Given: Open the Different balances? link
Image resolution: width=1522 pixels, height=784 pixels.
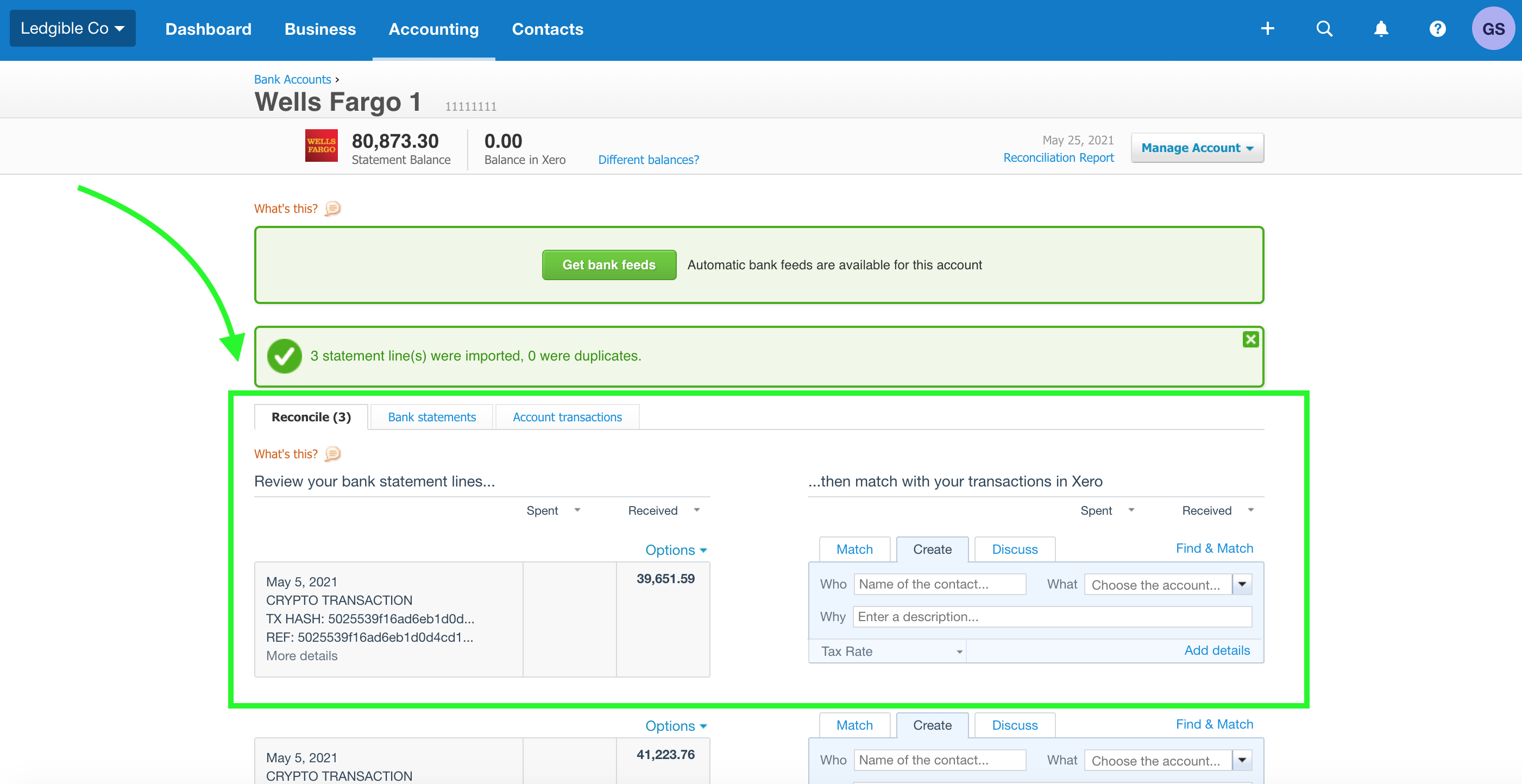Looking at the screenshot, I should (648, 160).
